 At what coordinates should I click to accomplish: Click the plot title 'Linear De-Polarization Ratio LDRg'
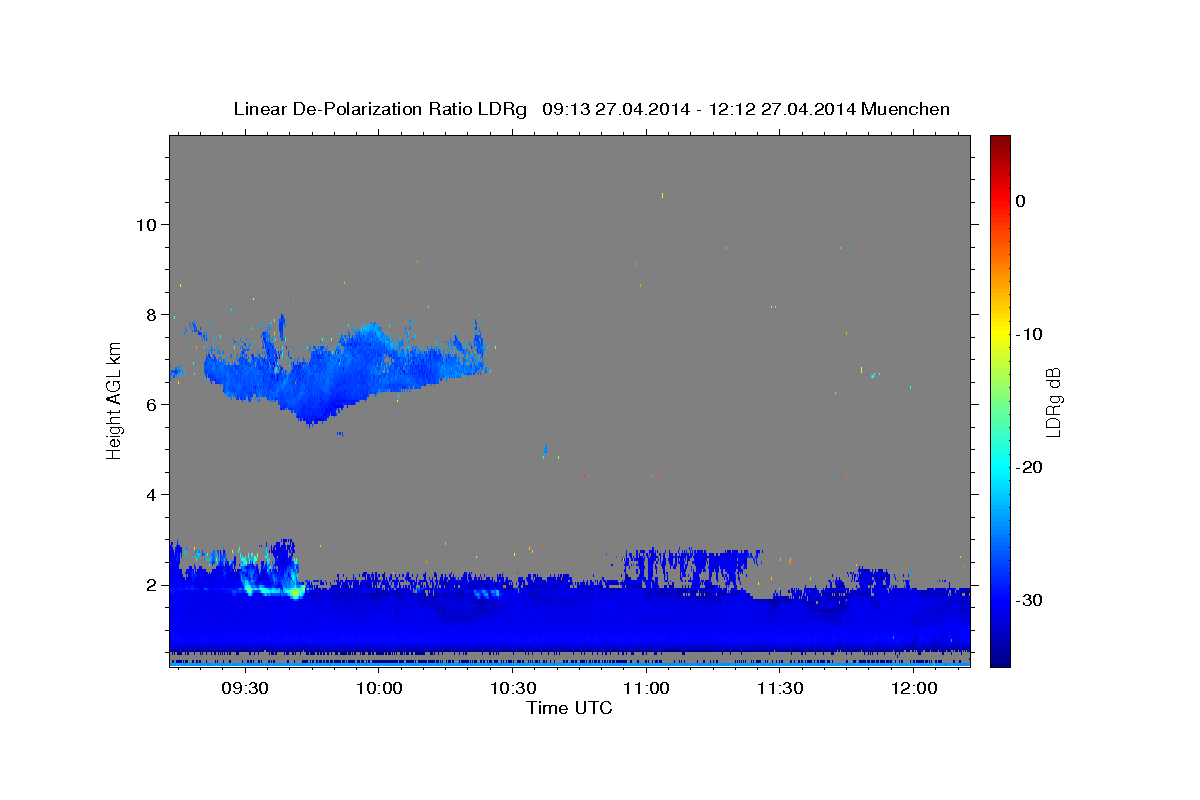click(x=379, y=109)
